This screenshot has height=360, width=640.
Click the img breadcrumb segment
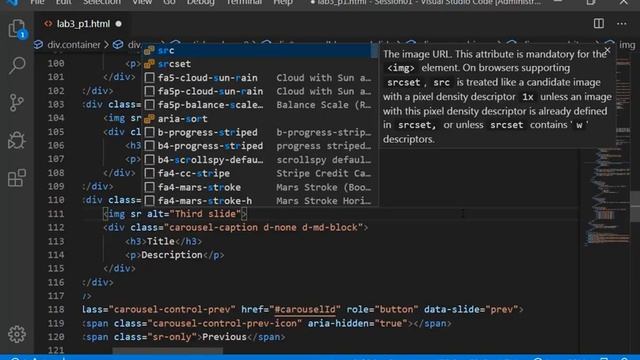(x=627, y=44)
